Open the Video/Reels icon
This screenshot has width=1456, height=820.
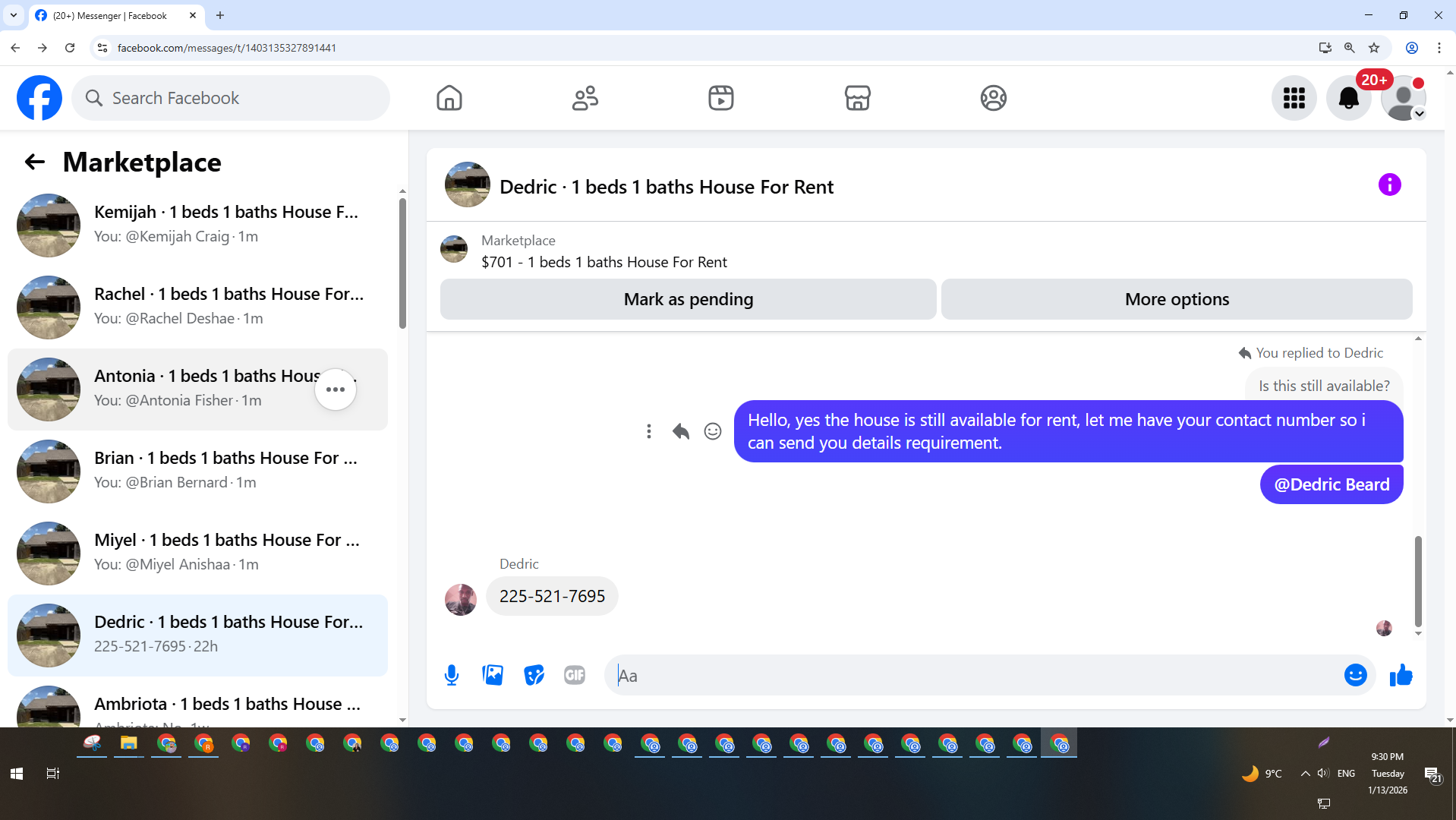[x=721, y=98]
